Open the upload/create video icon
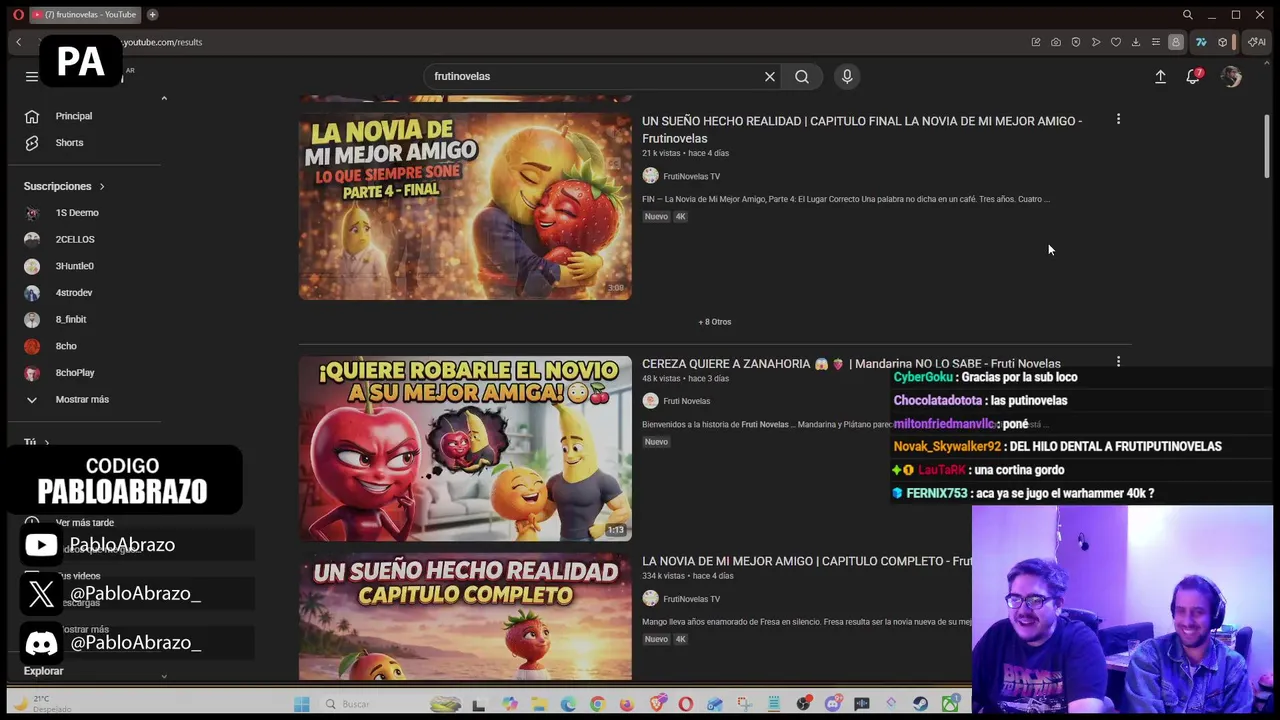Screen dimensions: 1280x720 (x=1160, y=76)
